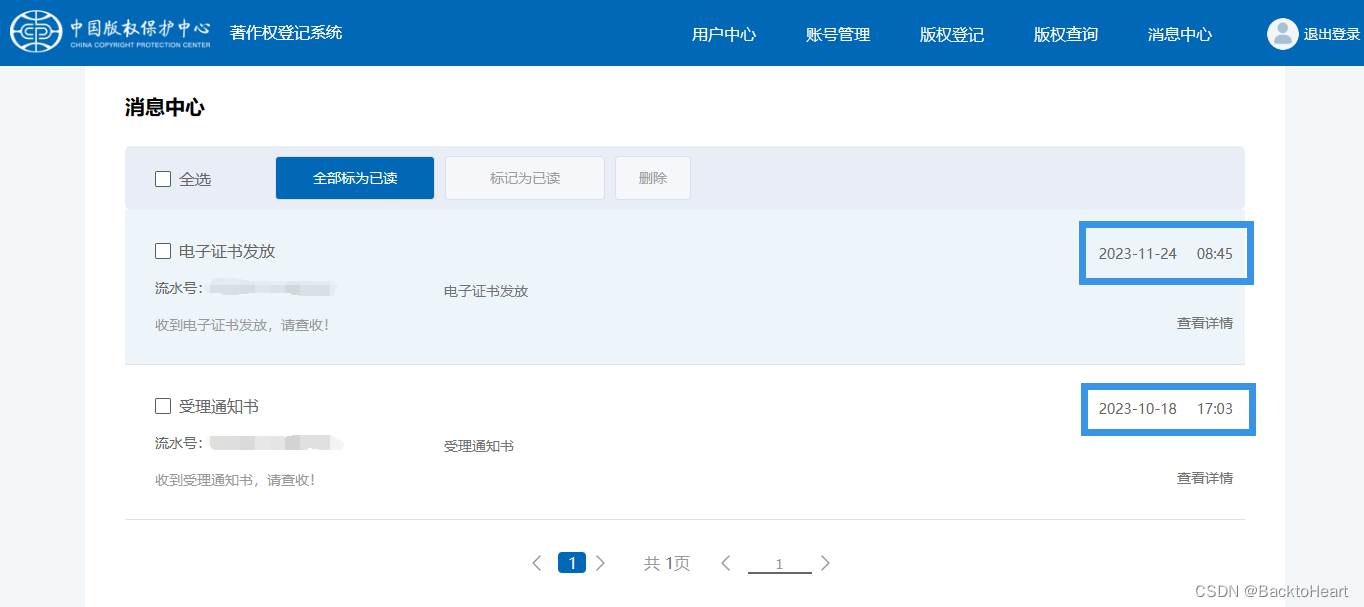Select current page number 1 button
Screen dimensions: 1364x607
click(572, 563)
